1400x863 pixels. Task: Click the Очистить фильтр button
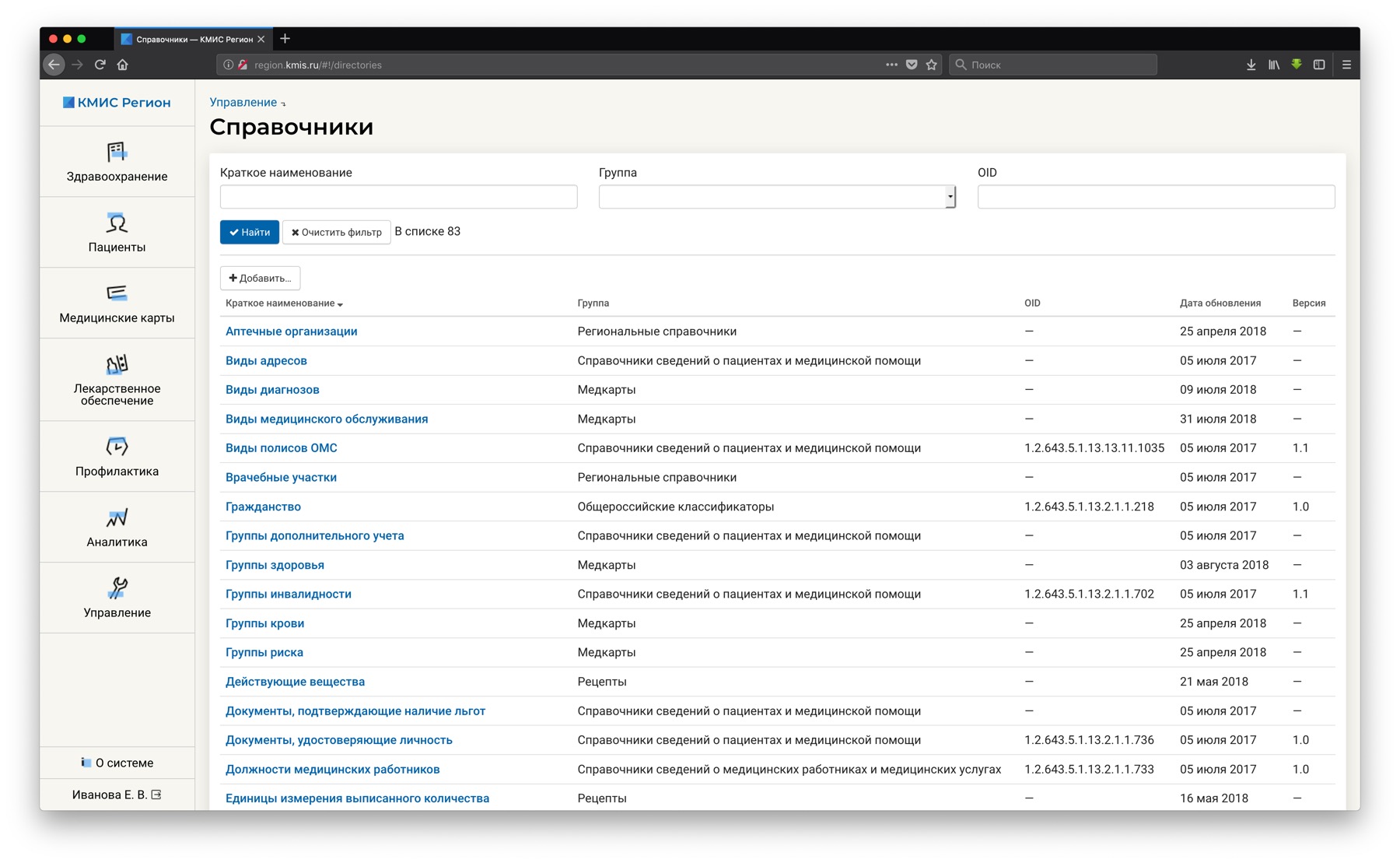[336, 232]
